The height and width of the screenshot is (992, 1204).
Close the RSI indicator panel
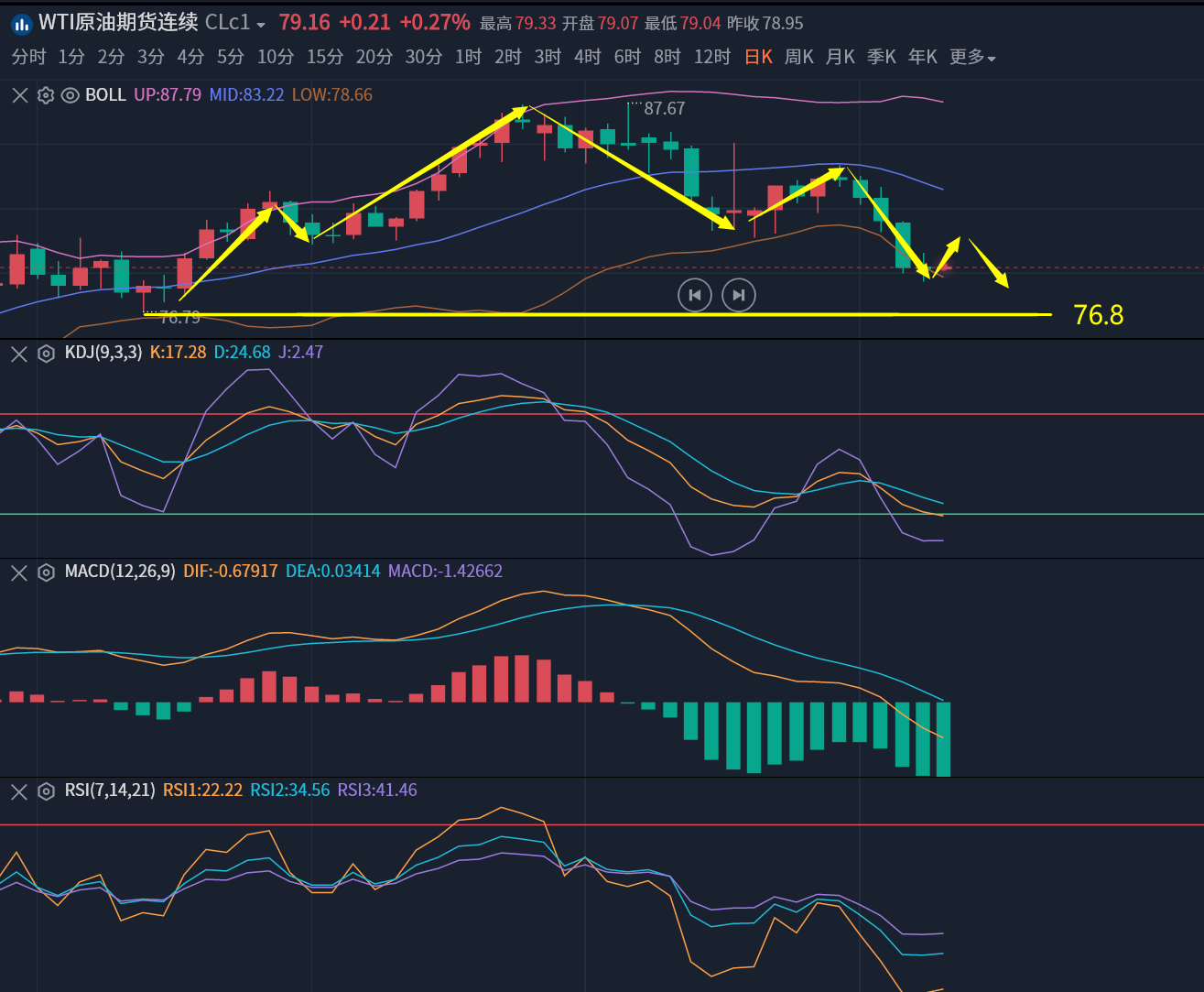coord(19,791)
